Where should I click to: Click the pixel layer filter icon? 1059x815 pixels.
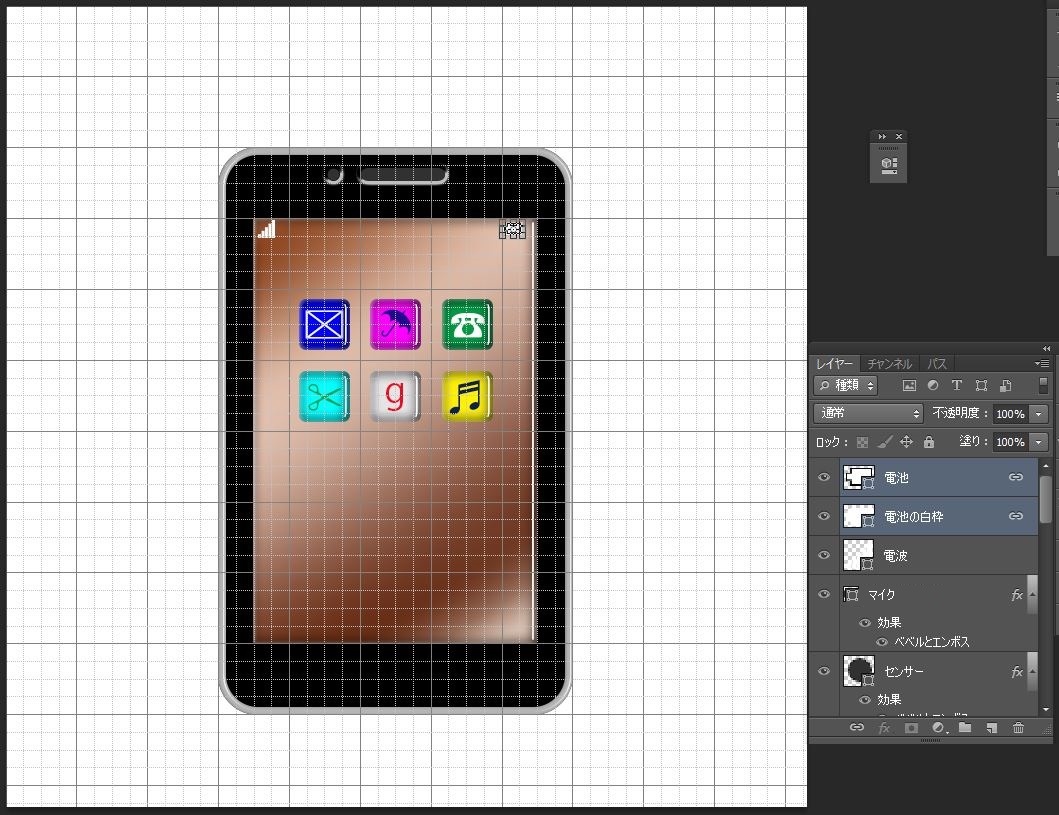[x=909, y=385]
